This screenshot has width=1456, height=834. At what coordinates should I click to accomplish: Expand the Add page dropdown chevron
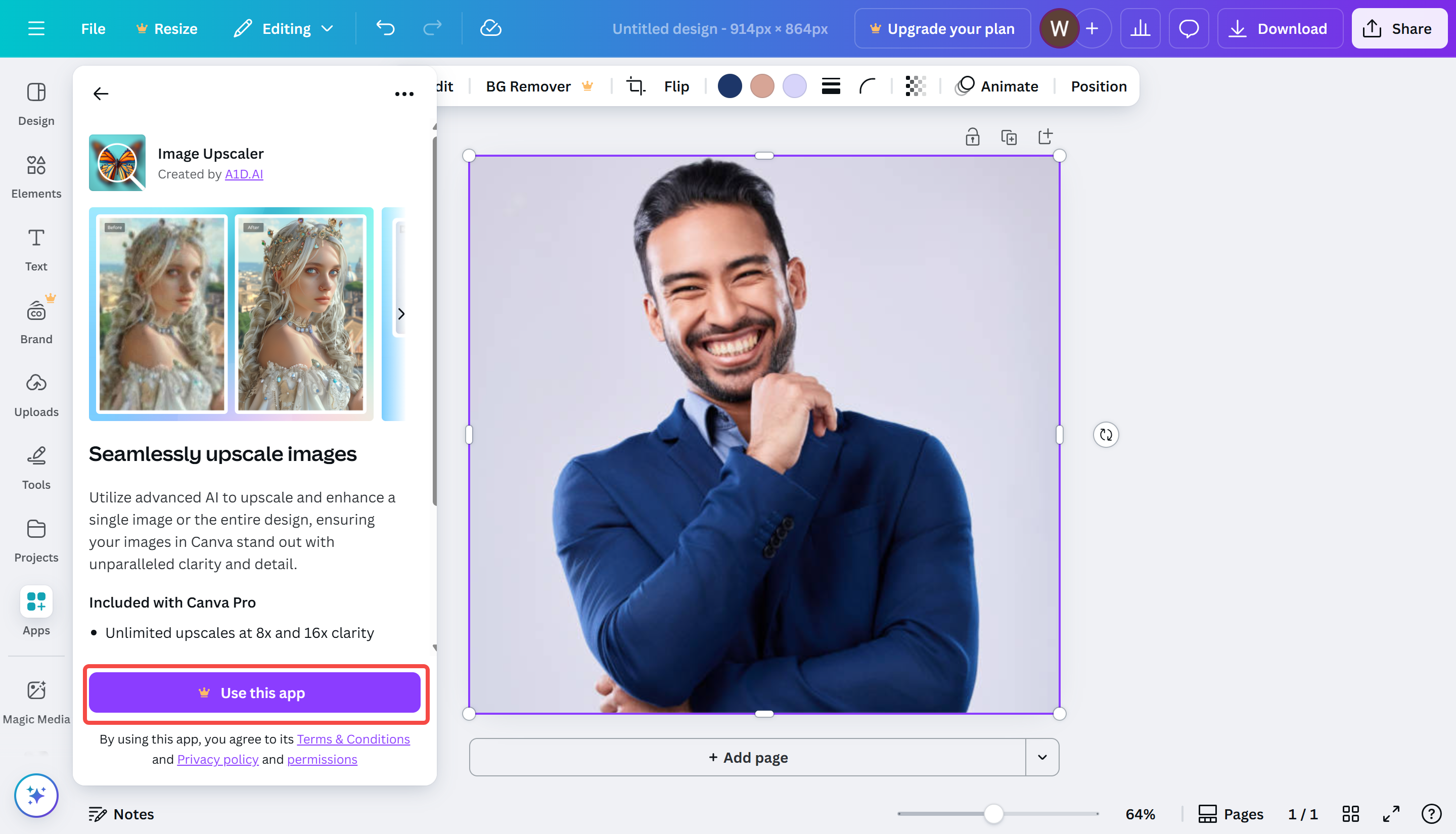[x=1042, y=757]
